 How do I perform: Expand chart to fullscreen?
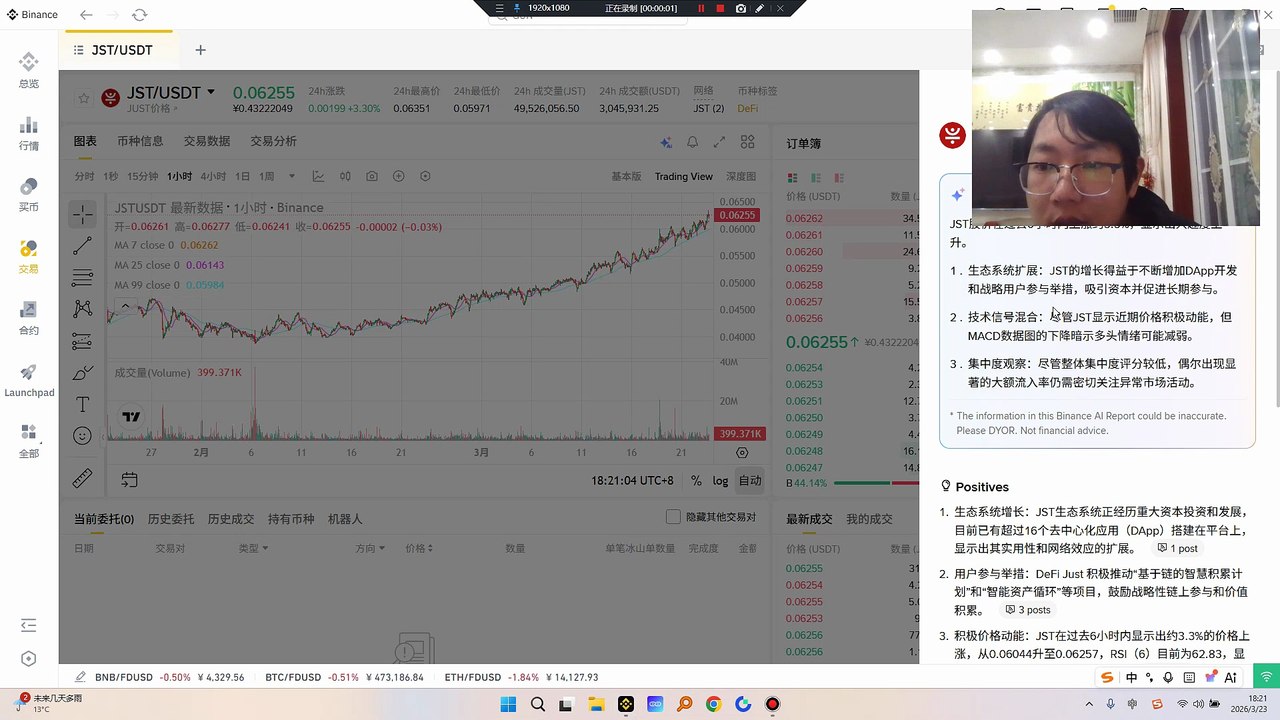click(720, 143)
